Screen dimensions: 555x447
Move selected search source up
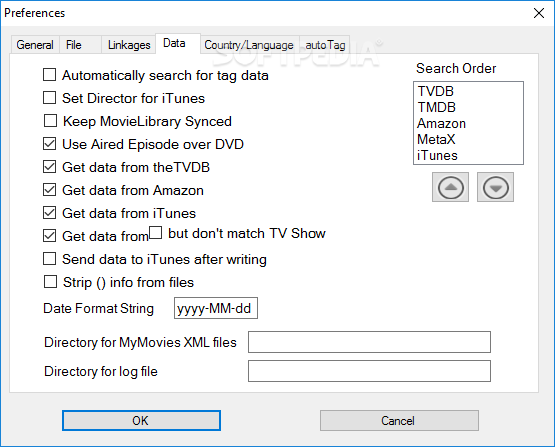click(x=450, y=187)
